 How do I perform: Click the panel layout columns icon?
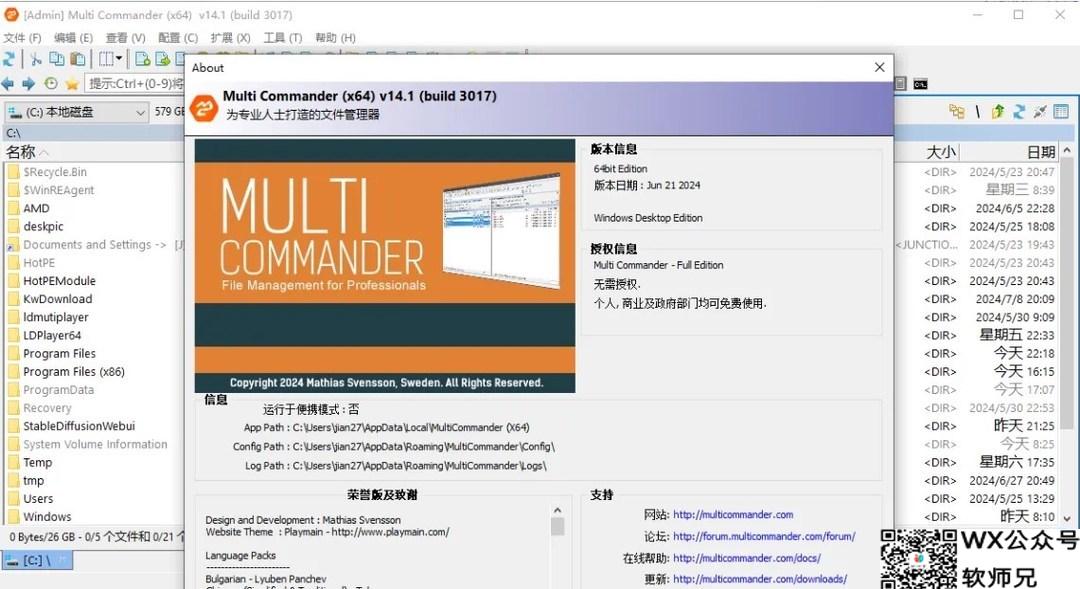pos(106,59)
